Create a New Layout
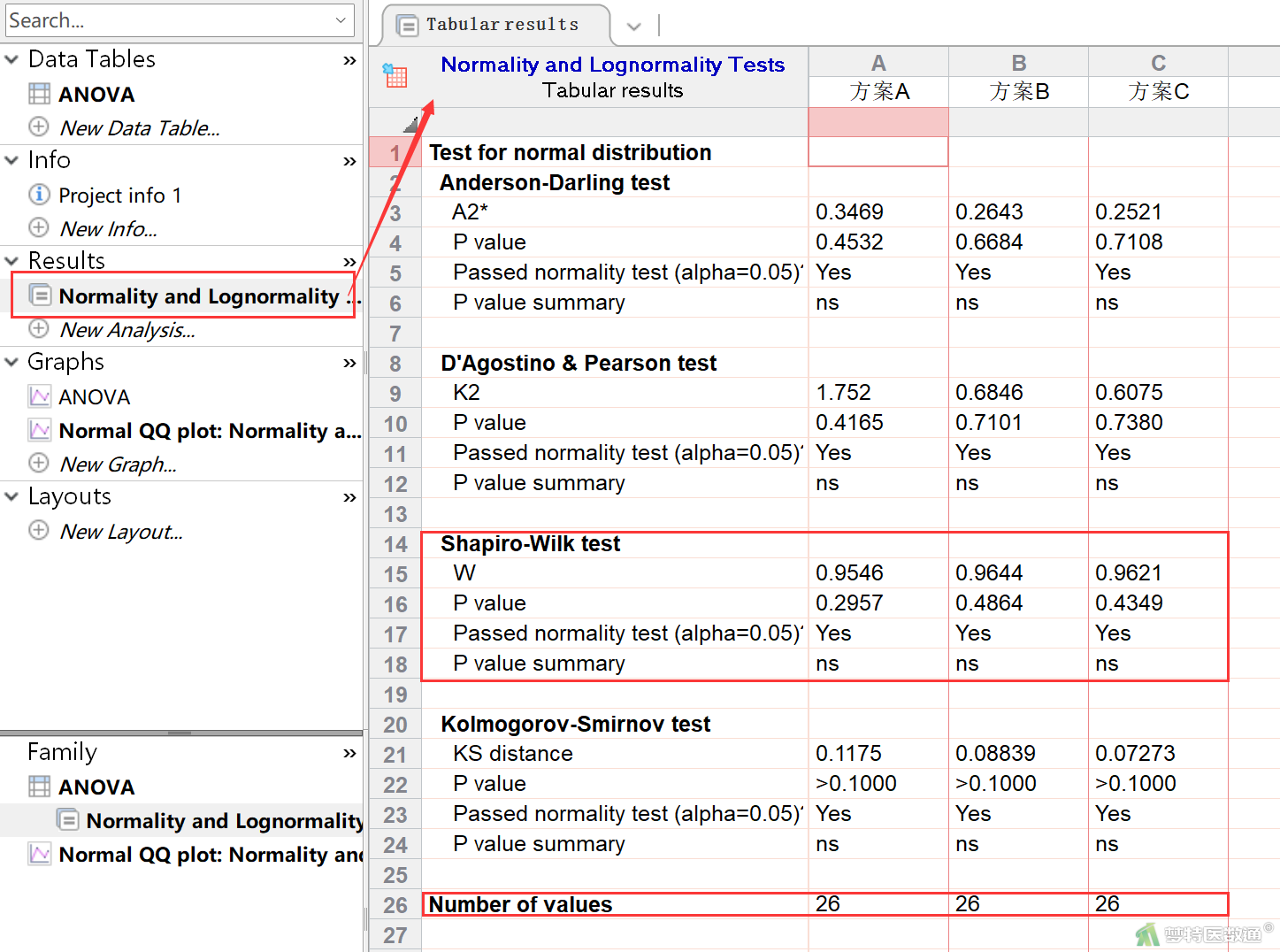Screen dimensions: 1280x952 coord(121,531)
